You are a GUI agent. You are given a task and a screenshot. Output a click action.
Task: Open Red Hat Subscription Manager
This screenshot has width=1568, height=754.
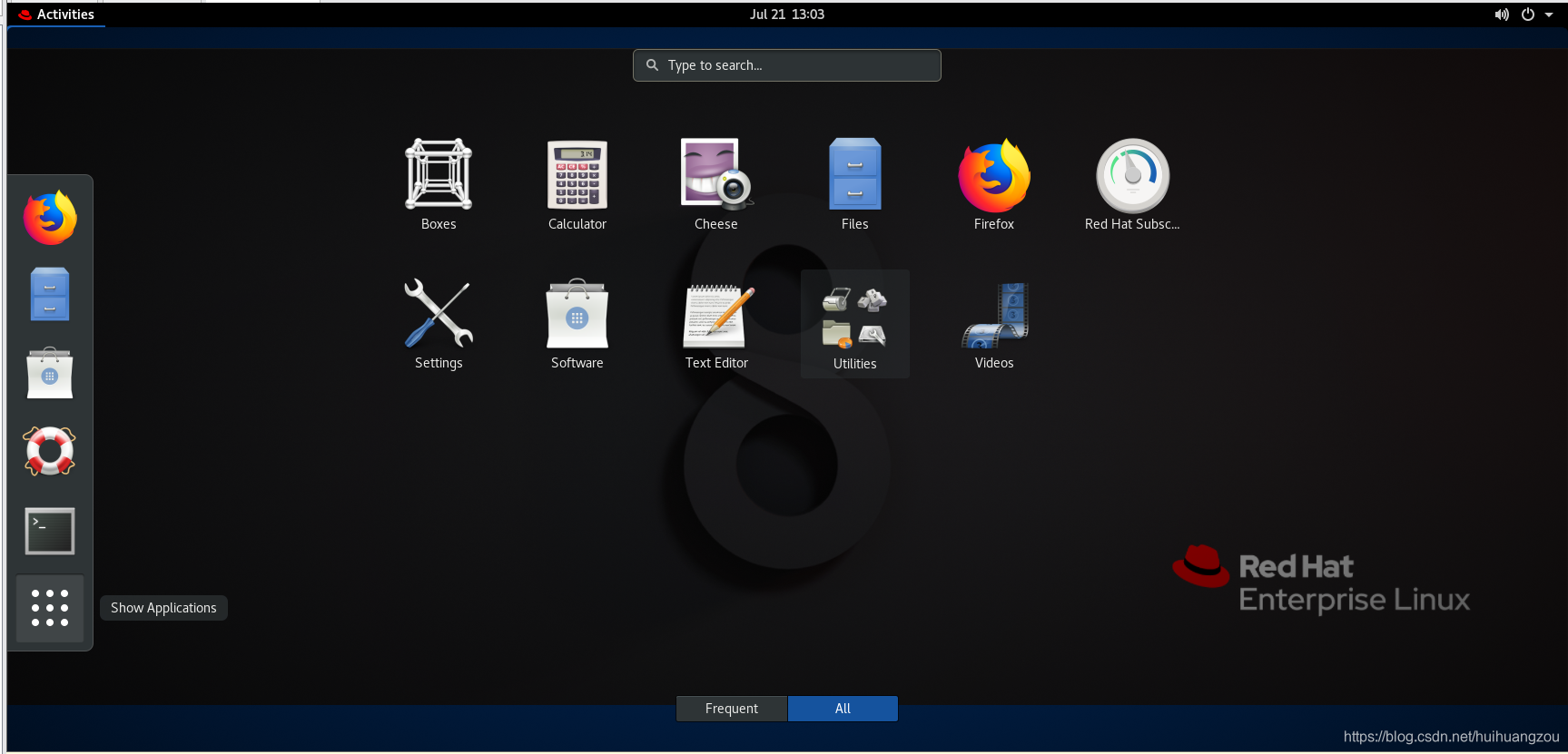coord(1133,185)
